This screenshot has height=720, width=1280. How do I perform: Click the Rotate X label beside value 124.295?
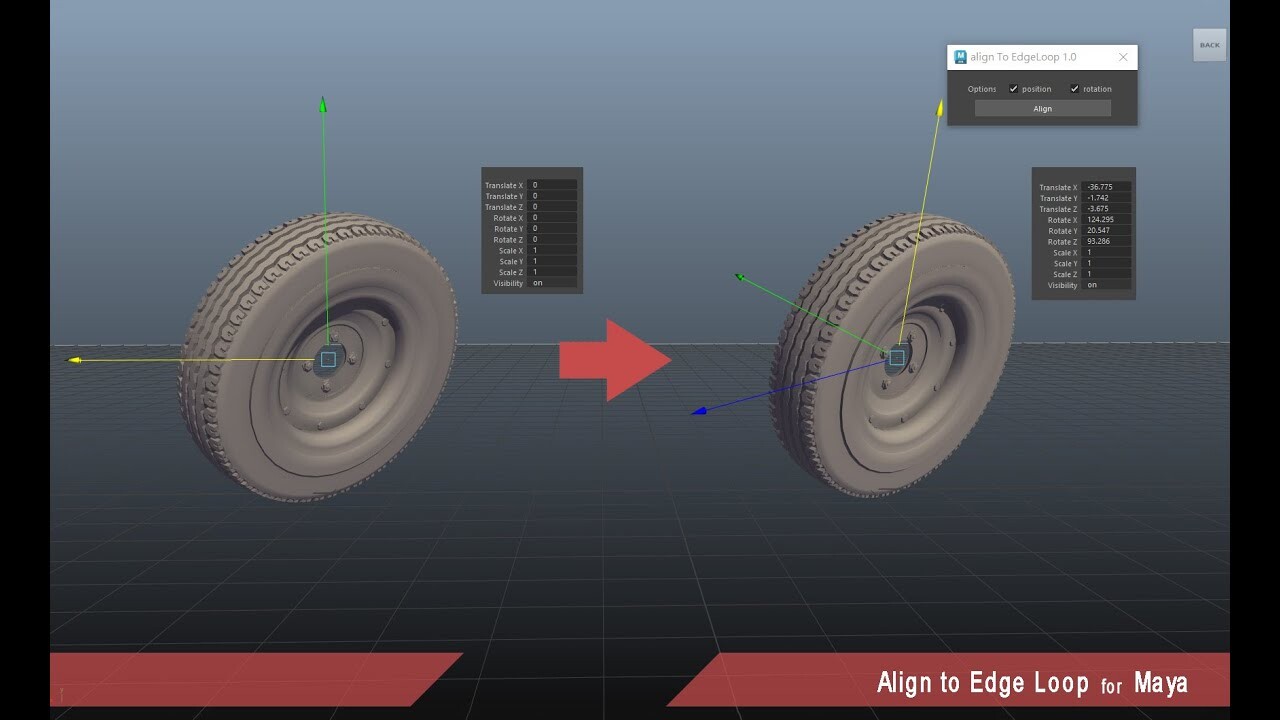(1063, 220)
